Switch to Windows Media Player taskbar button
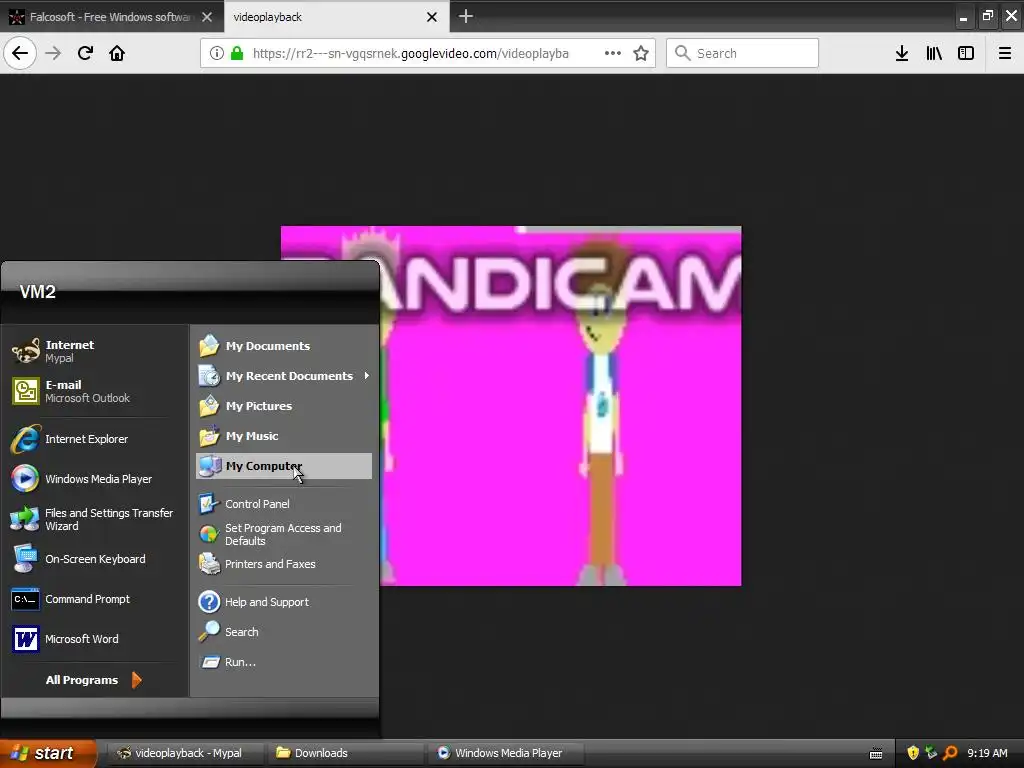The height and width of the screenshot is (768, 1024). coord(506,753)
